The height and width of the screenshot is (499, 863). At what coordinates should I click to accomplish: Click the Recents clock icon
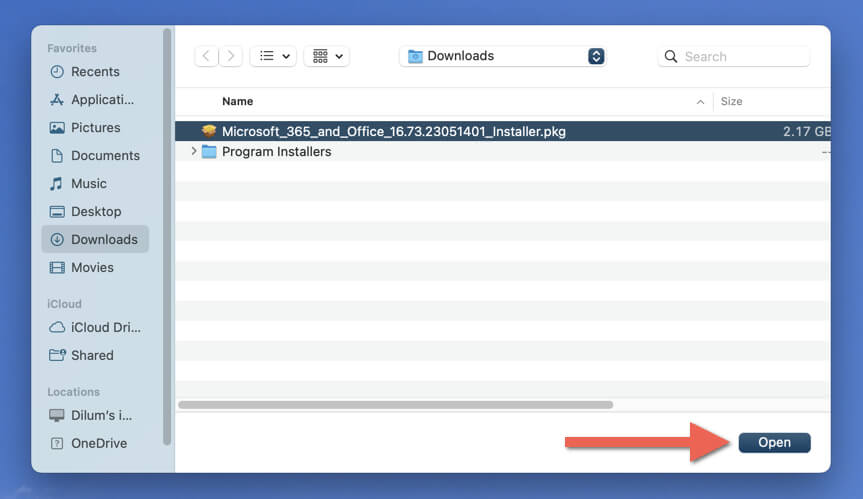[x=57, y=72]
